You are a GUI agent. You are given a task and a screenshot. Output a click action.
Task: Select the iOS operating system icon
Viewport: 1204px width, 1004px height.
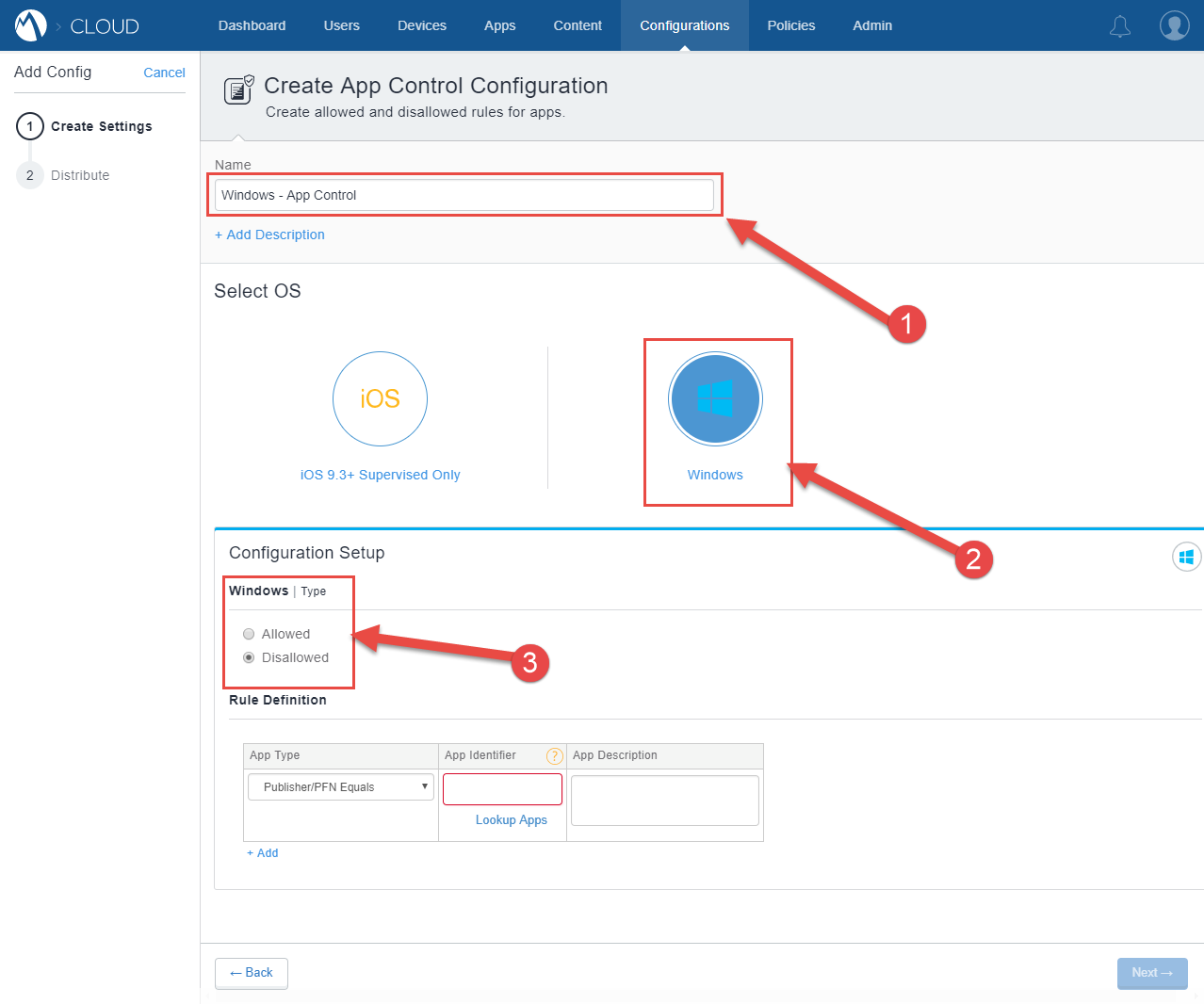pos(380,399)
